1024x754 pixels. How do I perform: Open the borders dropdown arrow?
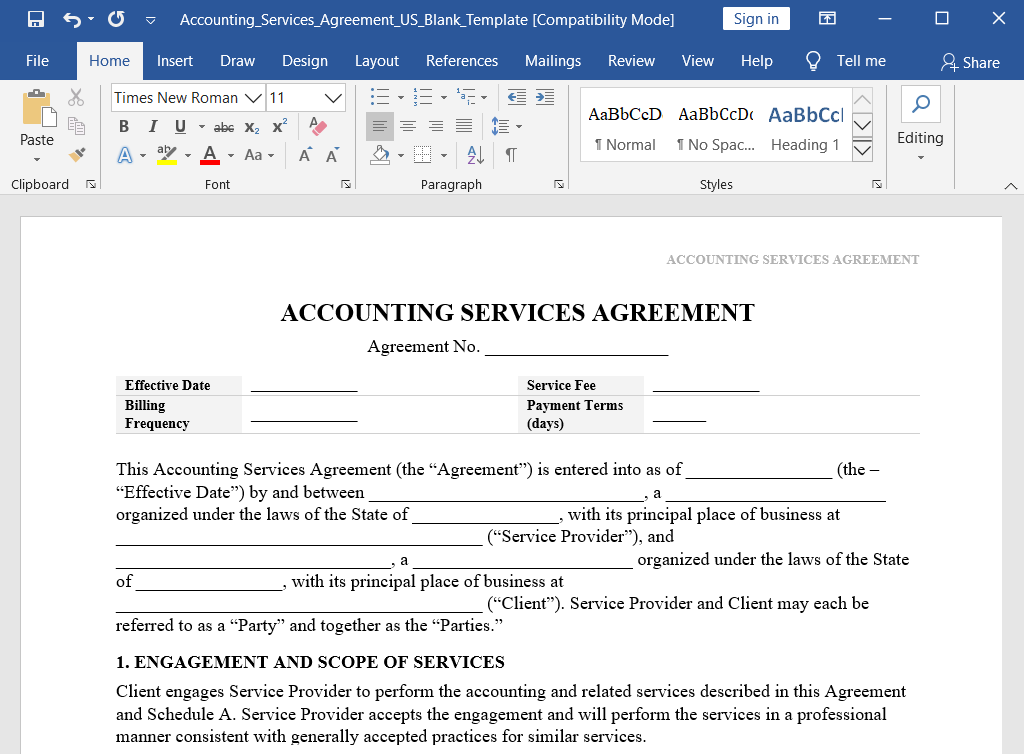(444, 155)
